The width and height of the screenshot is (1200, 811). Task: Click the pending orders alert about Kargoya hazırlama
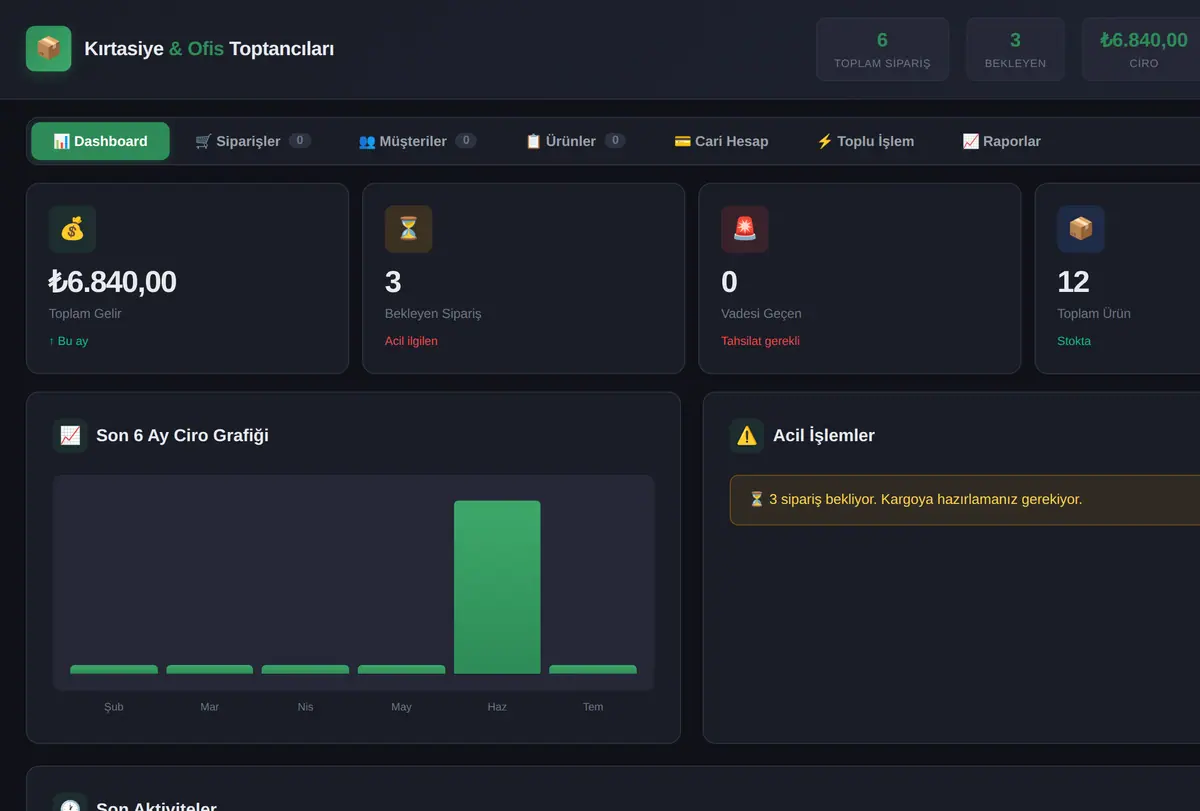click(965, 499)
